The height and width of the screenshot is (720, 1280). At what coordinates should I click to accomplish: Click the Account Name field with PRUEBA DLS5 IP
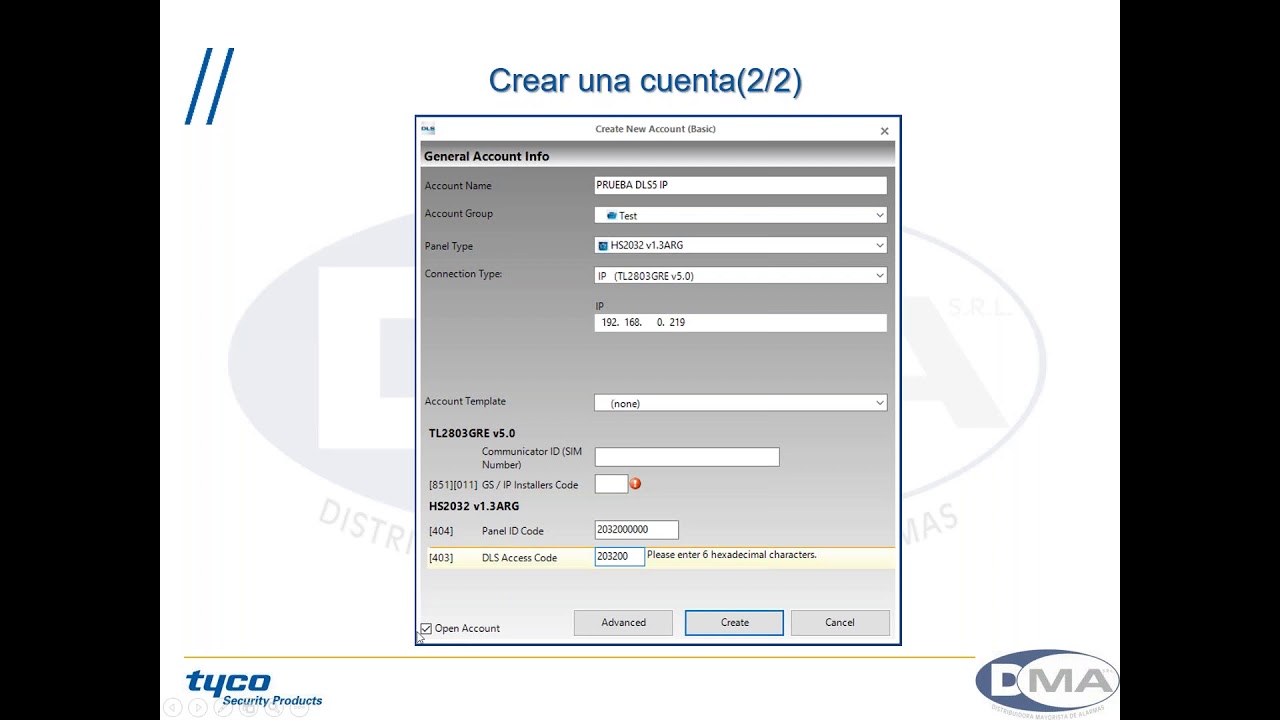point(741,185)
